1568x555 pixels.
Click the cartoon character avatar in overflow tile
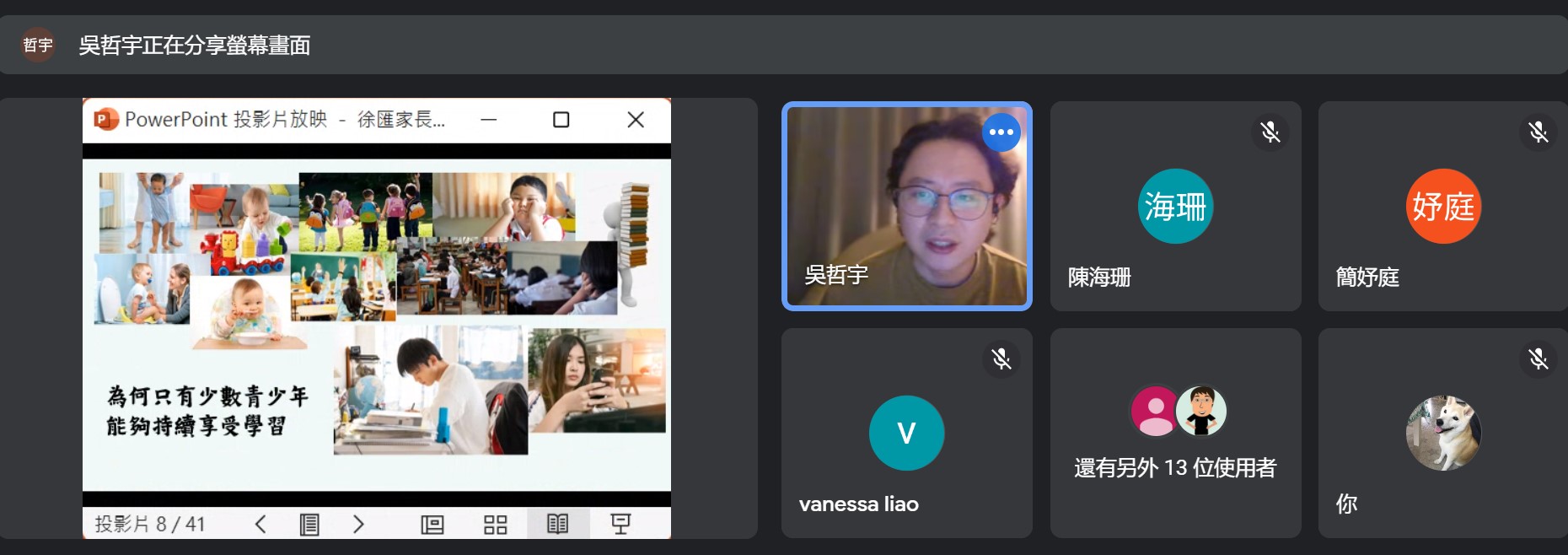click(x=1201, y=411)
